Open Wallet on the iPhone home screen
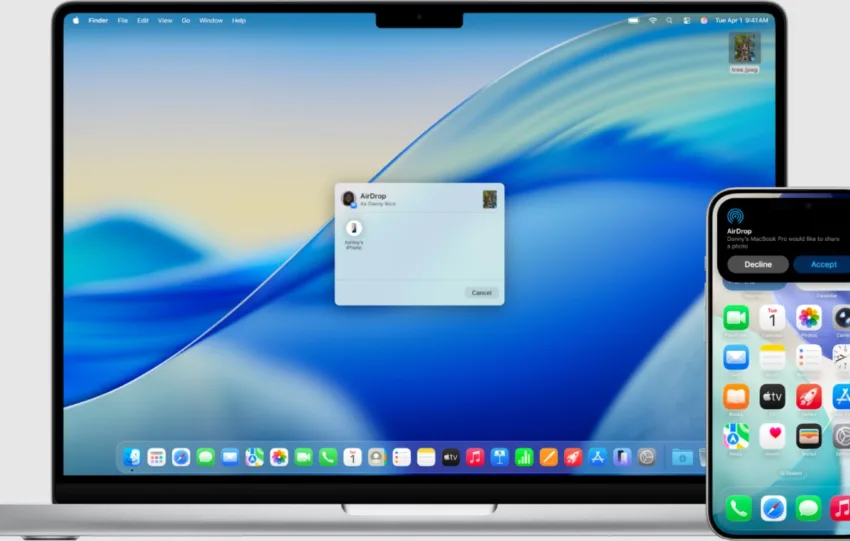This screenshot has height=541, width=850. [809, 436]
